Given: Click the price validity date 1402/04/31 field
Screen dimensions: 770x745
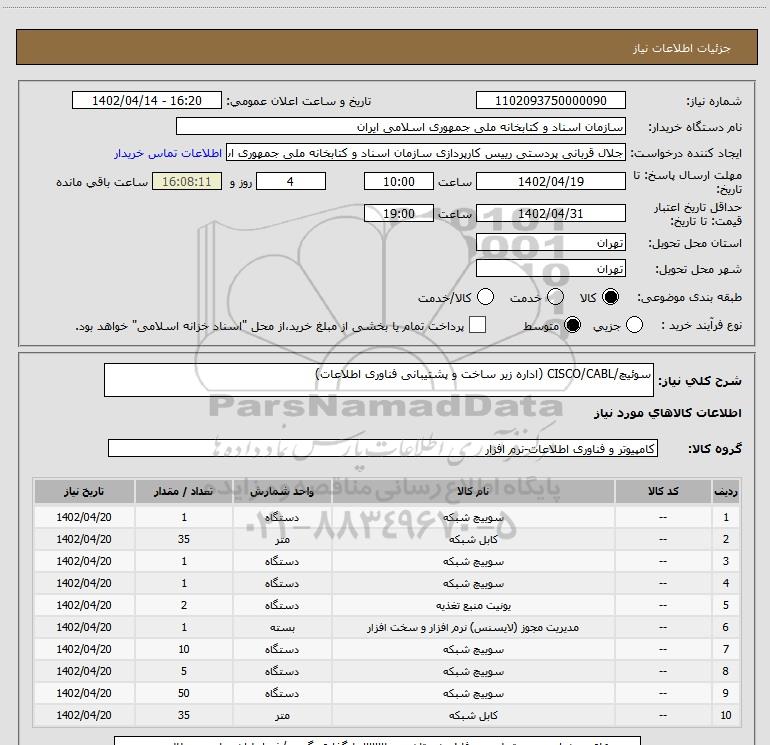Looking at the screenshot, I should click(x=550, y=213).
